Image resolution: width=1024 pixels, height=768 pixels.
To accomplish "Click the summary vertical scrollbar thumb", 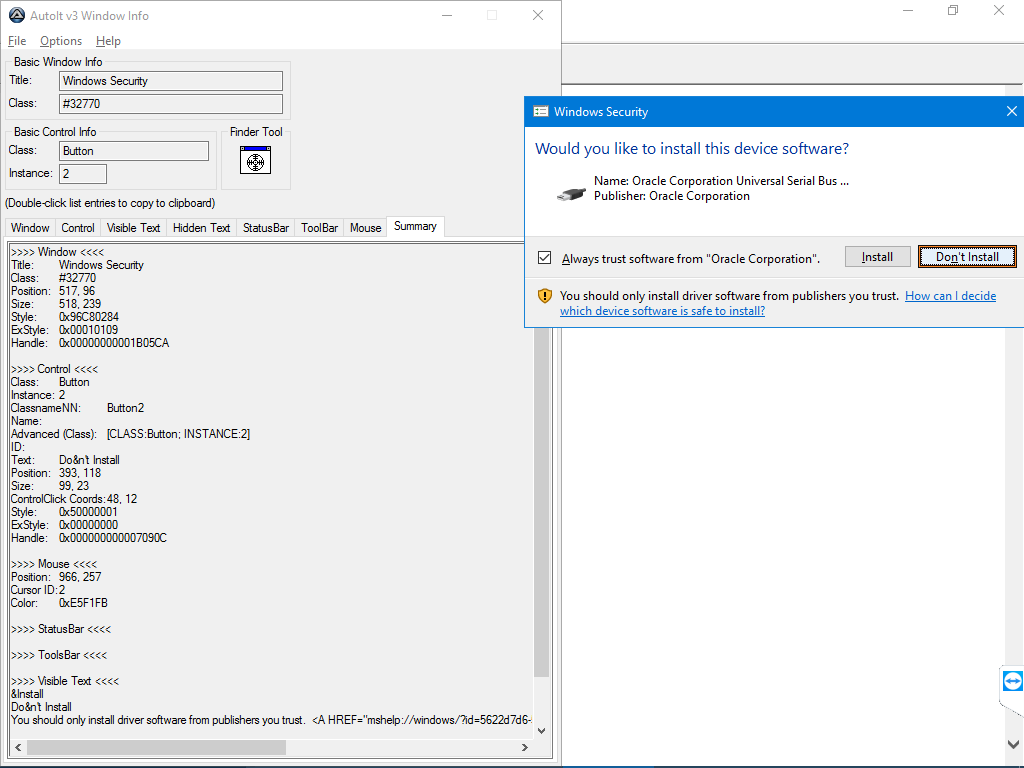I will 541,502.
